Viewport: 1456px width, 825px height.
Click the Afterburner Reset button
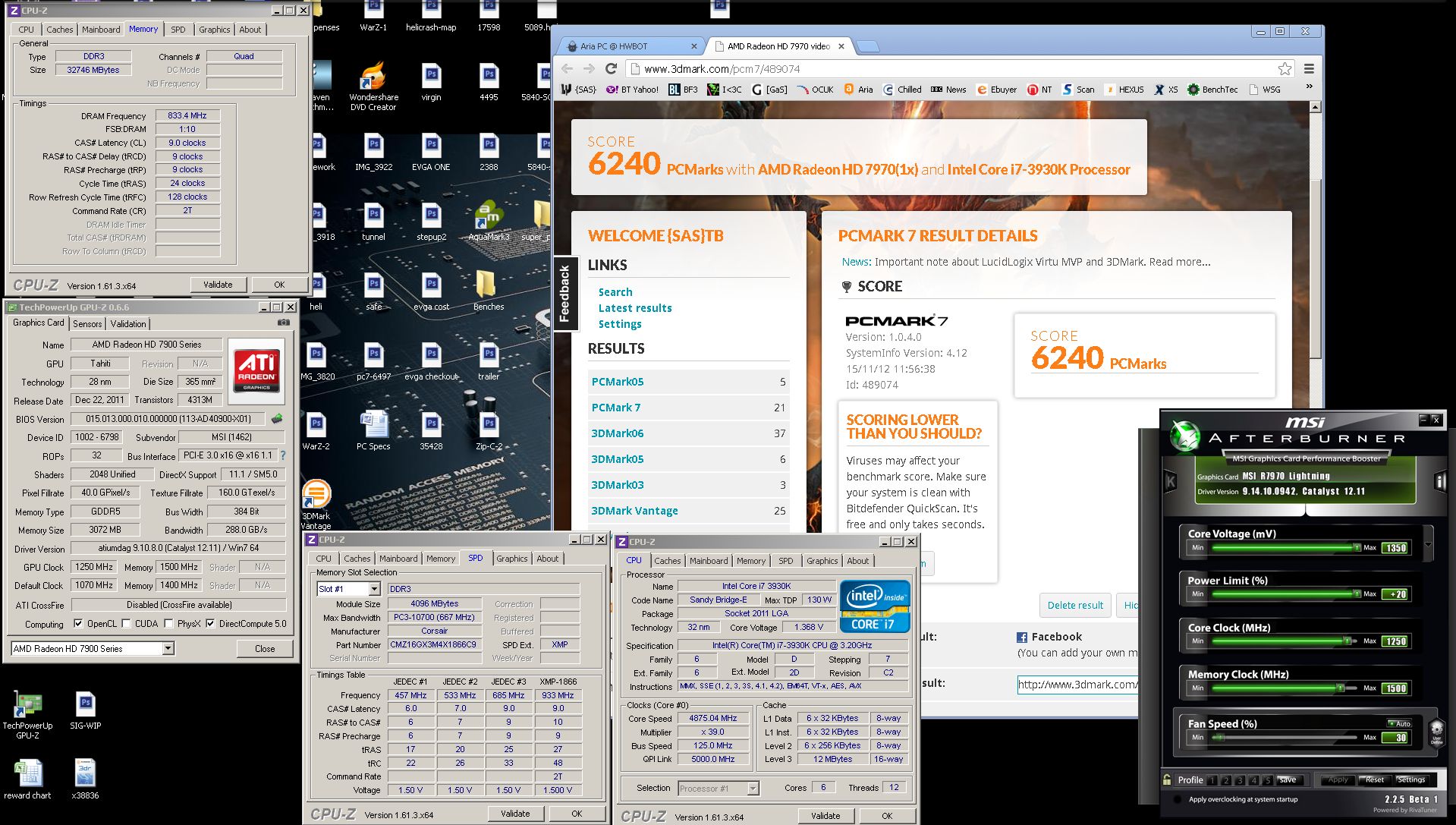pyautogui.click(x=1375, y=779)
